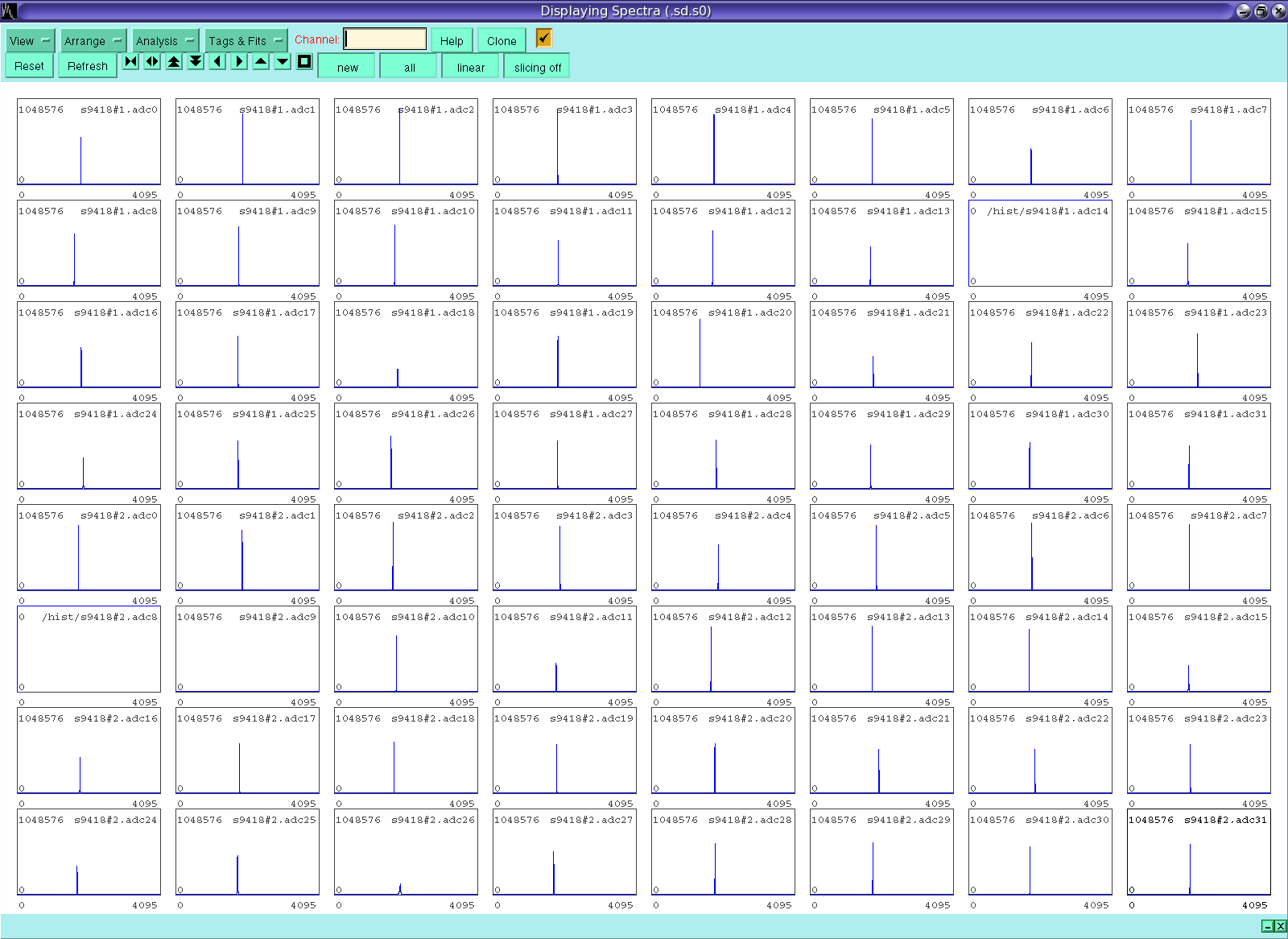The height and width of the screenshot is (939, 1288).
Task: Click the s9418#1.adc29 title text
Action: tap(909, 414)
